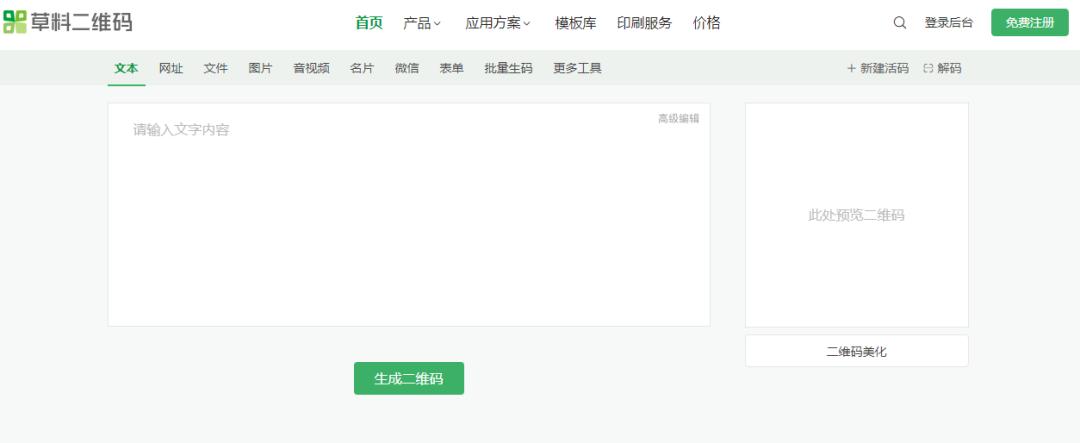1080x443 pixels.
Task: Click the plus icon for 新建活码
Action: pos(851,68)
